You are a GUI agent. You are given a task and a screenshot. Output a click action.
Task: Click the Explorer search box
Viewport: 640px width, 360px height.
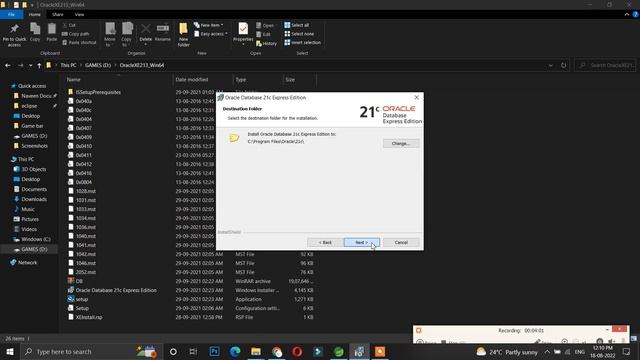pos(605,65)
